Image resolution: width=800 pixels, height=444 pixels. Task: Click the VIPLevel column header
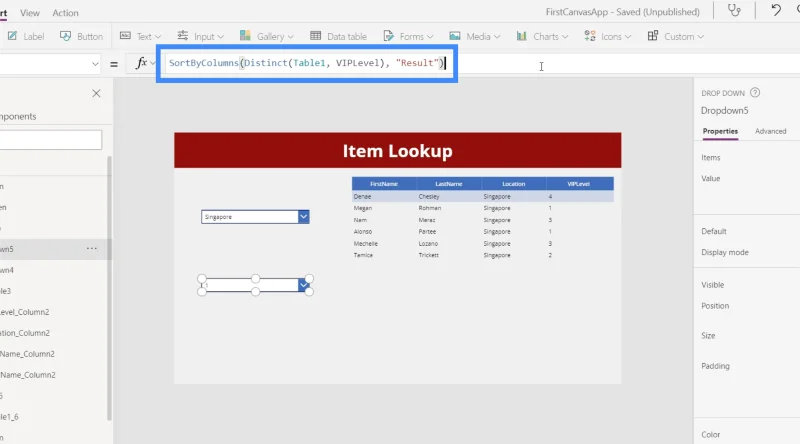tap(579, 184)
